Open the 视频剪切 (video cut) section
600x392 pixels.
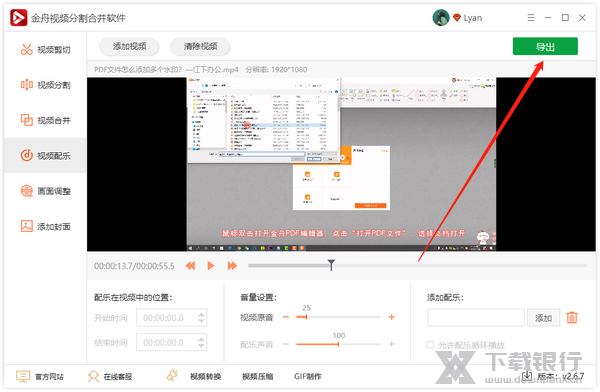[x=46, y=50]
